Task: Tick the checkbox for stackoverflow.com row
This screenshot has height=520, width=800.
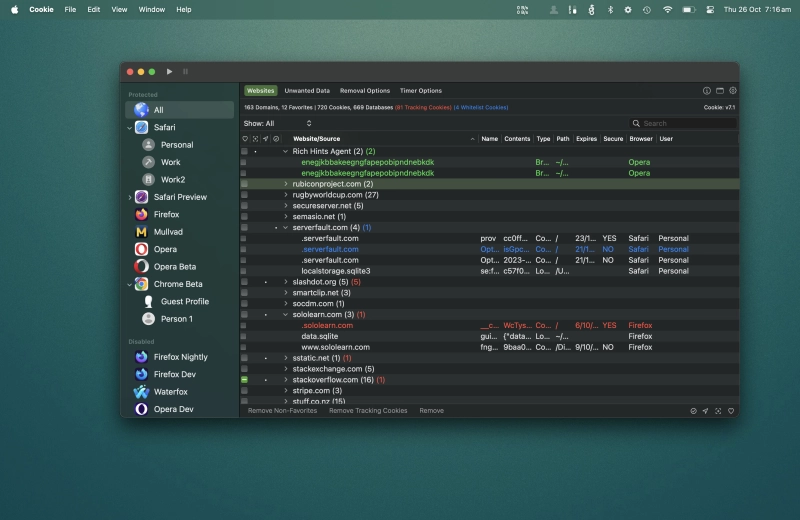Action: [x=244, y=380]
